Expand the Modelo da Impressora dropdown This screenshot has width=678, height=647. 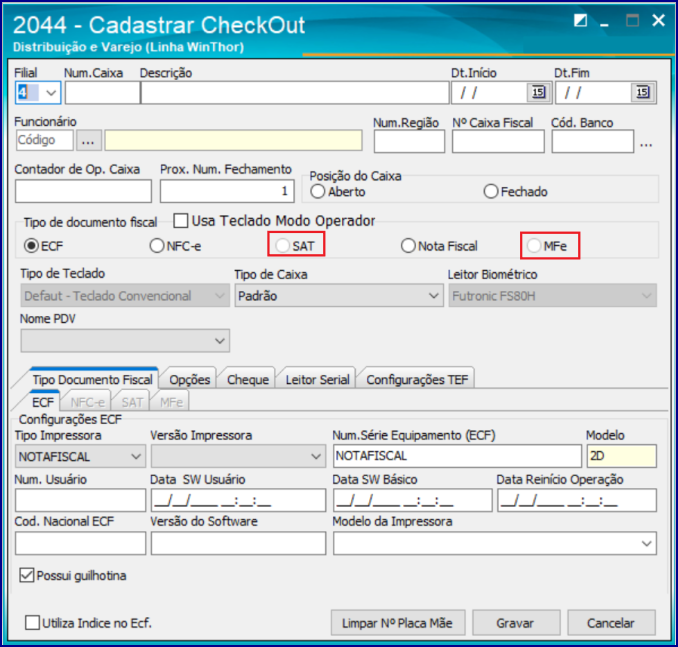click(646, 544)
